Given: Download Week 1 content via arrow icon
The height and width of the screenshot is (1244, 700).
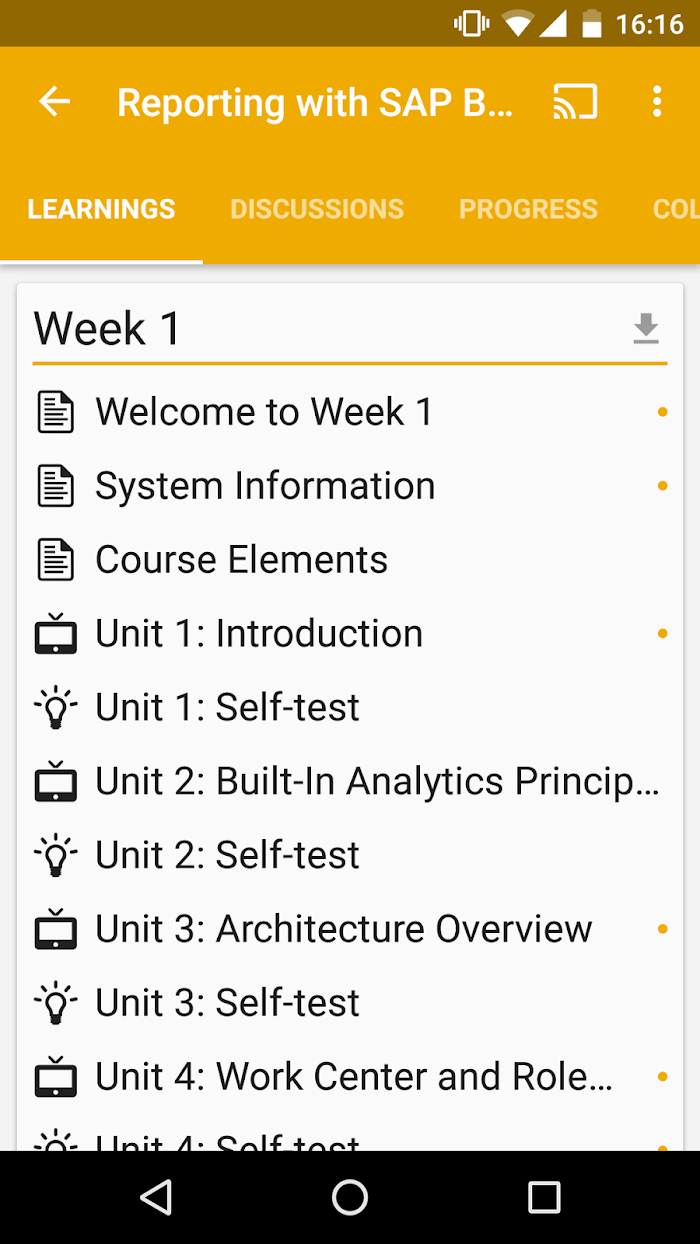Looking at the screenshot, I should click(x=646, y=328).
